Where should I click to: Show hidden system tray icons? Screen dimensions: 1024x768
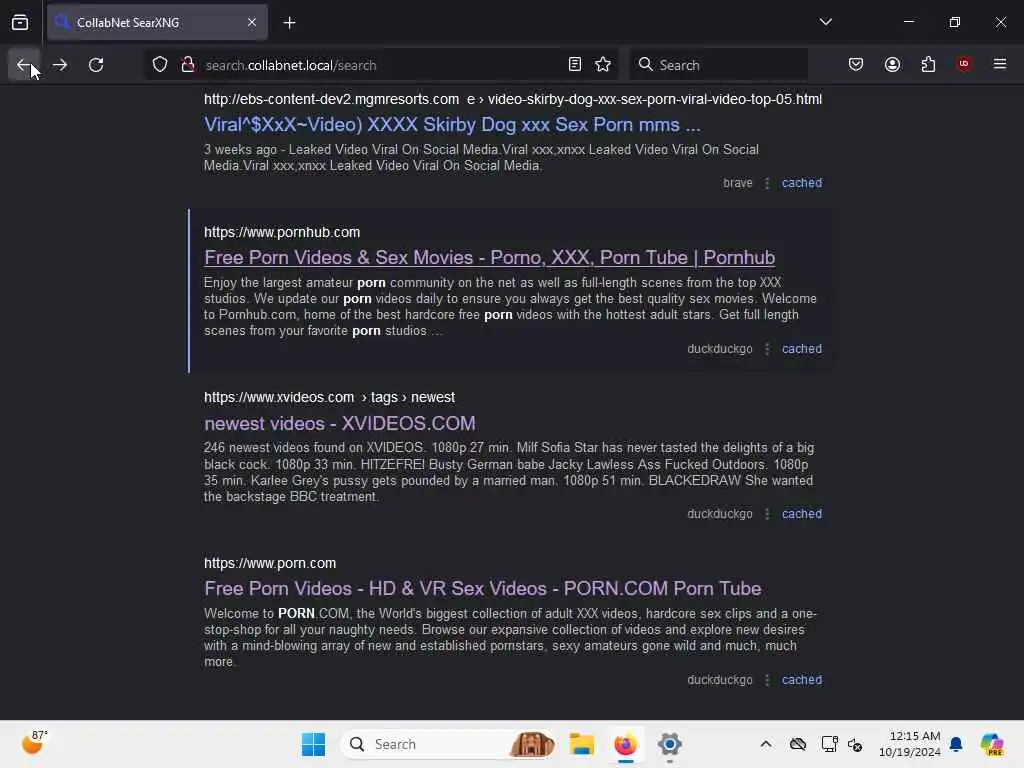(x=766, y=744)
